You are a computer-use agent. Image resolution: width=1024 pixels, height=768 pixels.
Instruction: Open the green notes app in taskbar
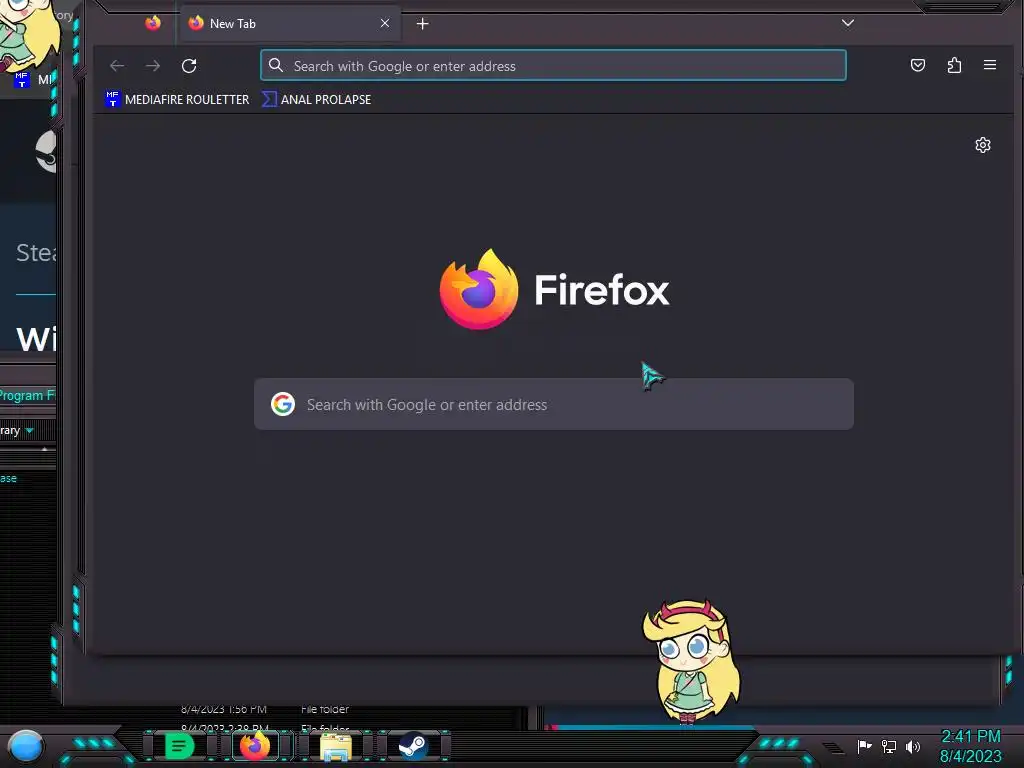tap(179, 746)
